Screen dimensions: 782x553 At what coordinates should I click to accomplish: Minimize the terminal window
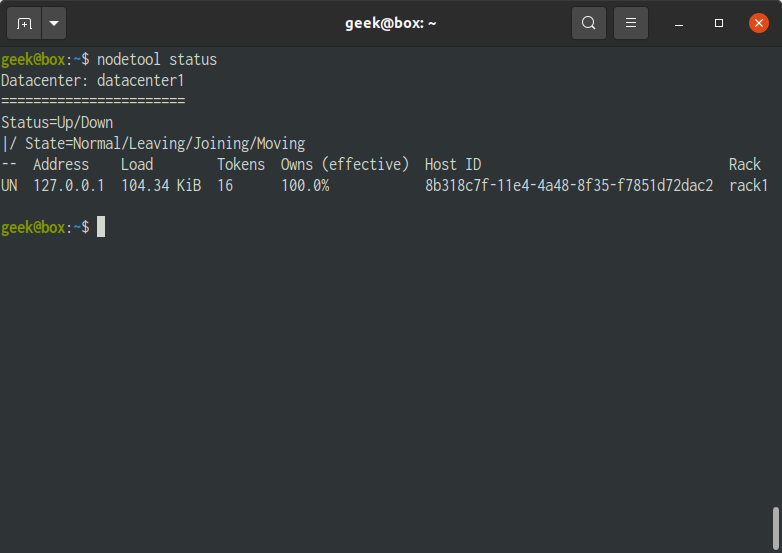[x=678, y=23]
